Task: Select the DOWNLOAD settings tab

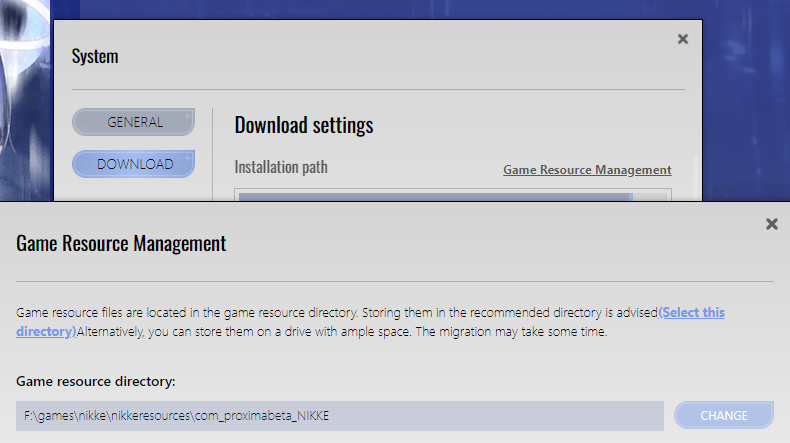Action: coord(134,164)
